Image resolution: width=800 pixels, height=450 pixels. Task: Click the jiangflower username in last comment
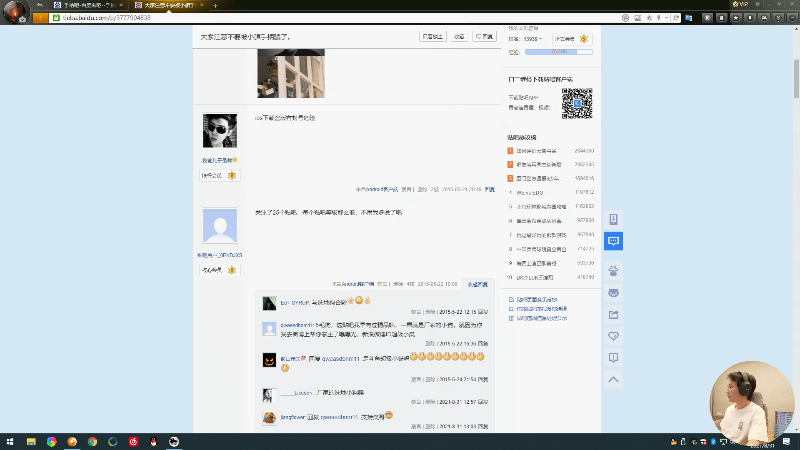tap(293, 417)
